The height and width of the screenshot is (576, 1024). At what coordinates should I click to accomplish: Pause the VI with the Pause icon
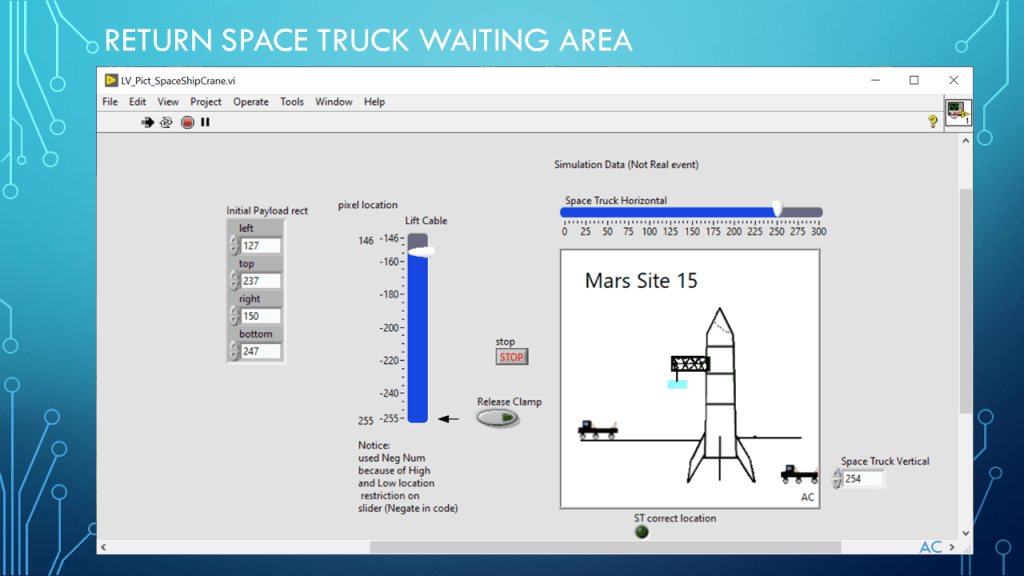point(205,122)
